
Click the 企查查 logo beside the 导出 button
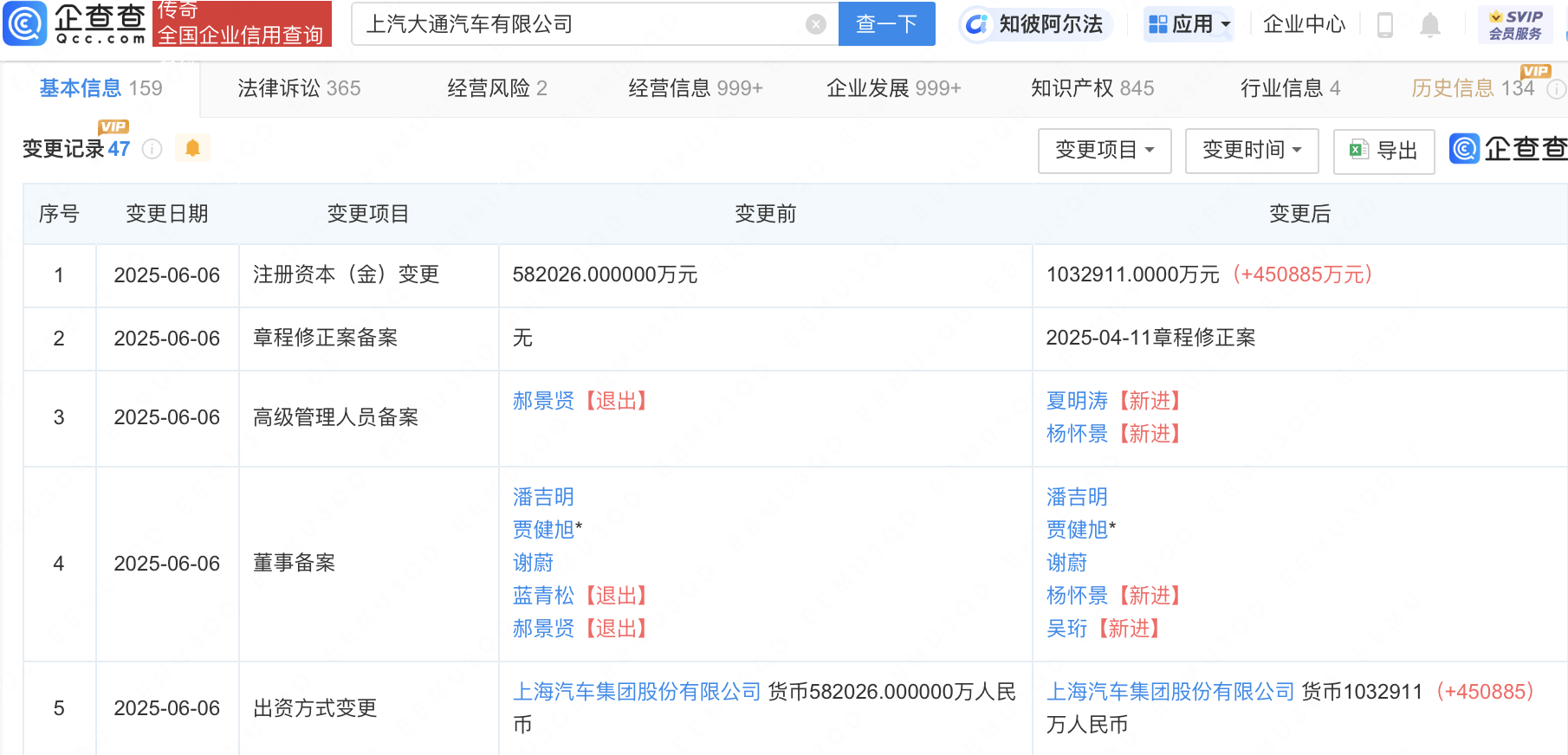point(1508,149)
